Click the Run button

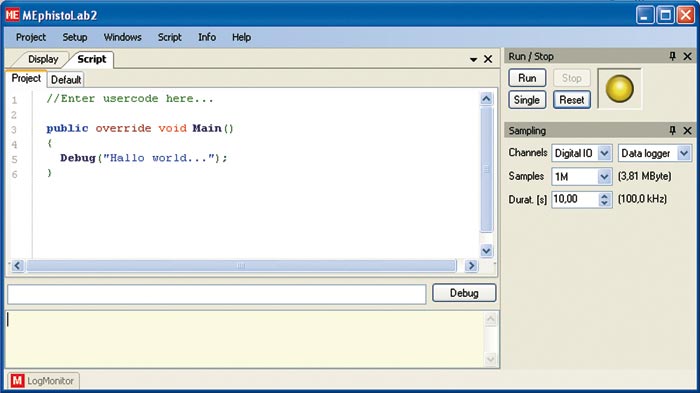pos(527,78)
